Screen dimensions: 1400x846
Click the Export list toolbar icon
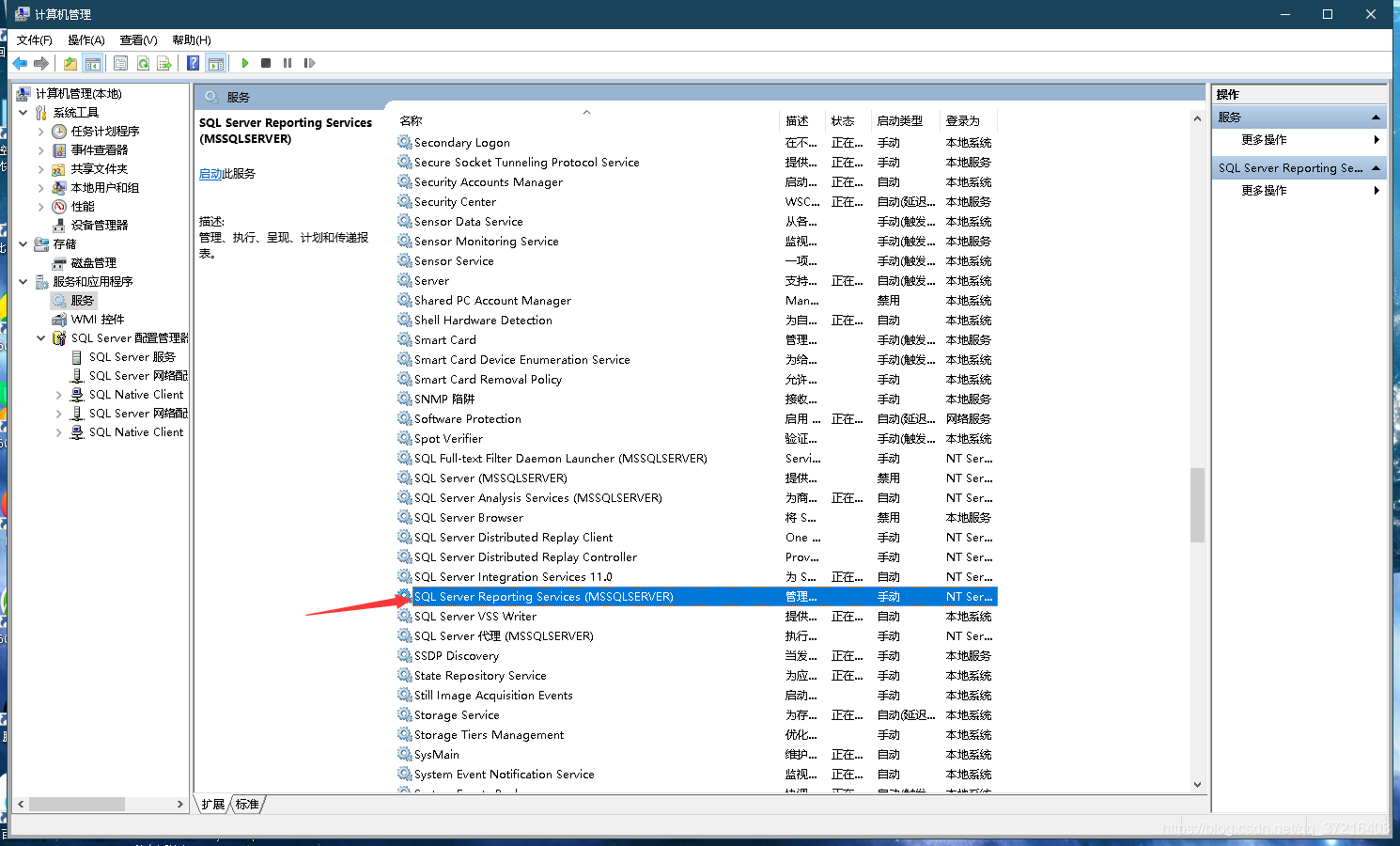click(165, 63)
